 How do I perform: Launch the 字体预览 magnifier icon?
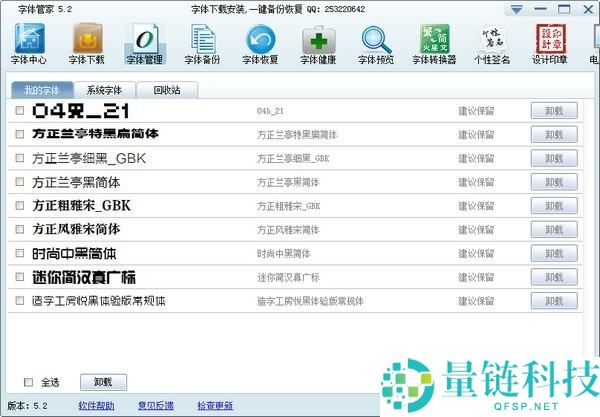(377, 44)
